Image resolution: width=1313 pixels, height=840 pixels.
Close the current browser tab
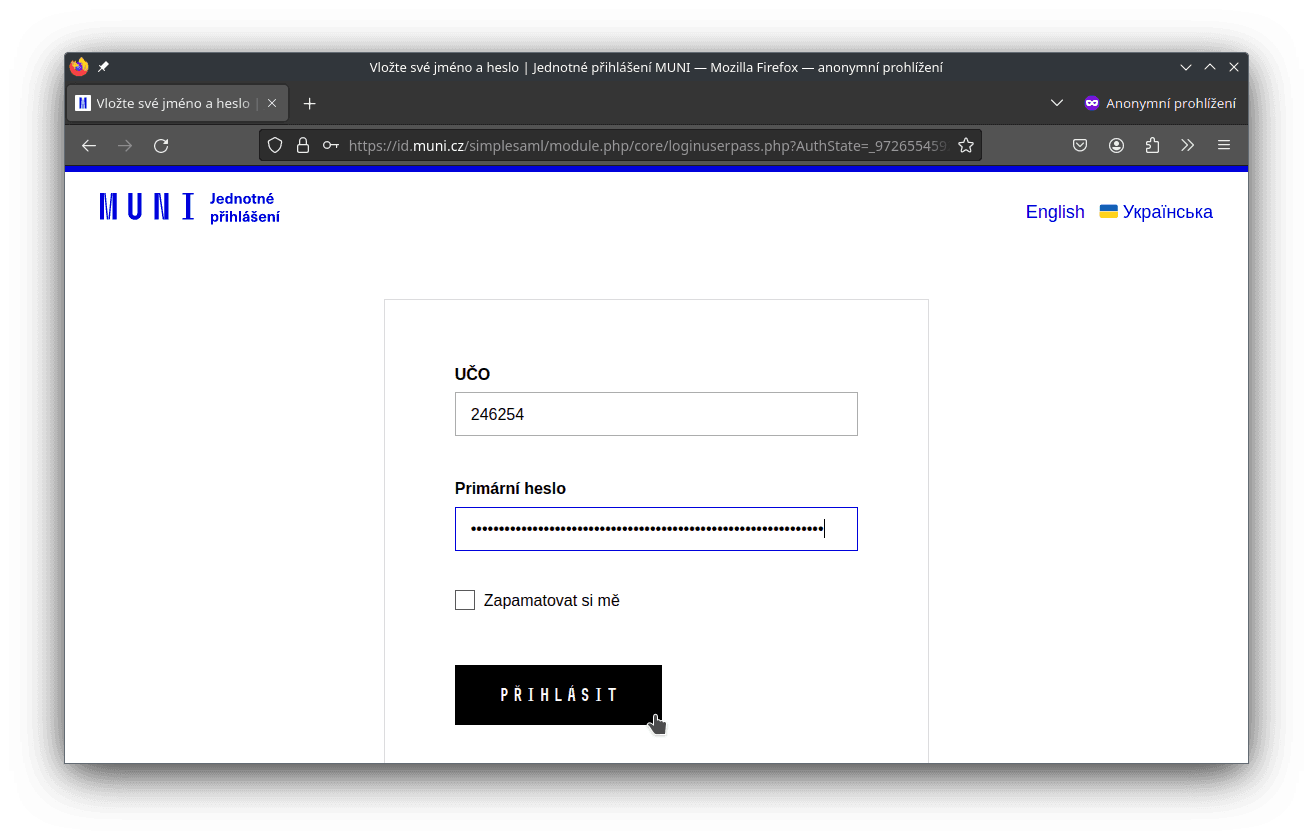[272, 103]
